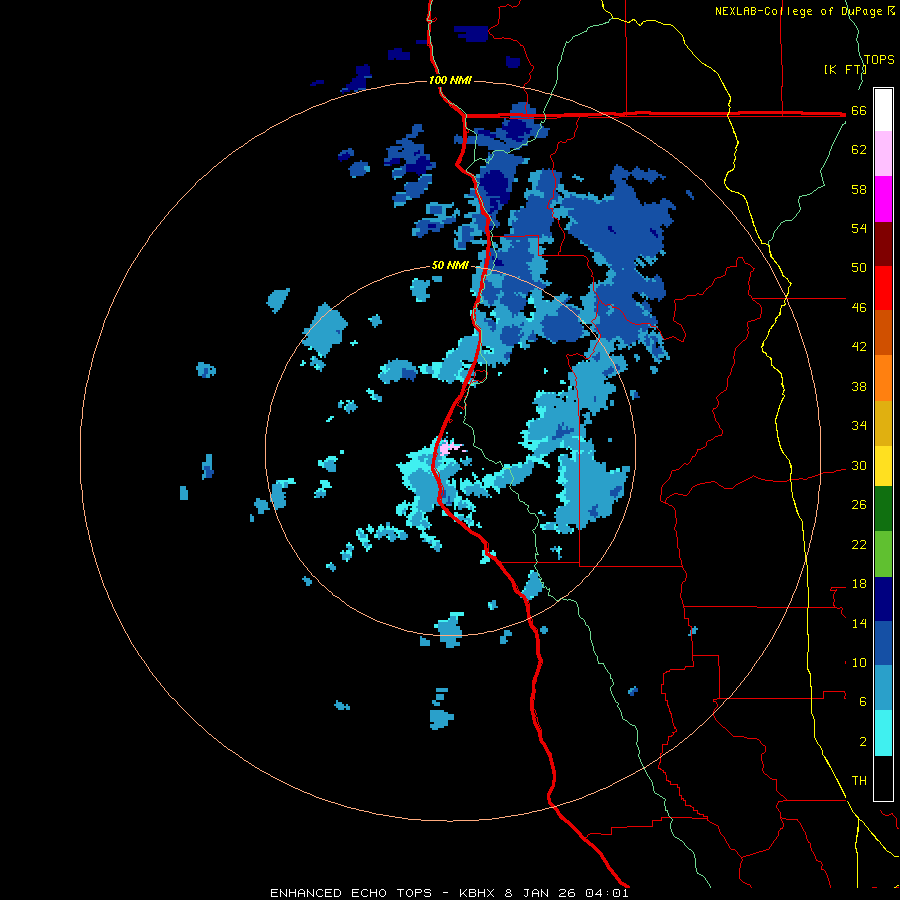Click the "38" legend value
This screenshot has height=900, width=900.
click(x=859, y=387)
